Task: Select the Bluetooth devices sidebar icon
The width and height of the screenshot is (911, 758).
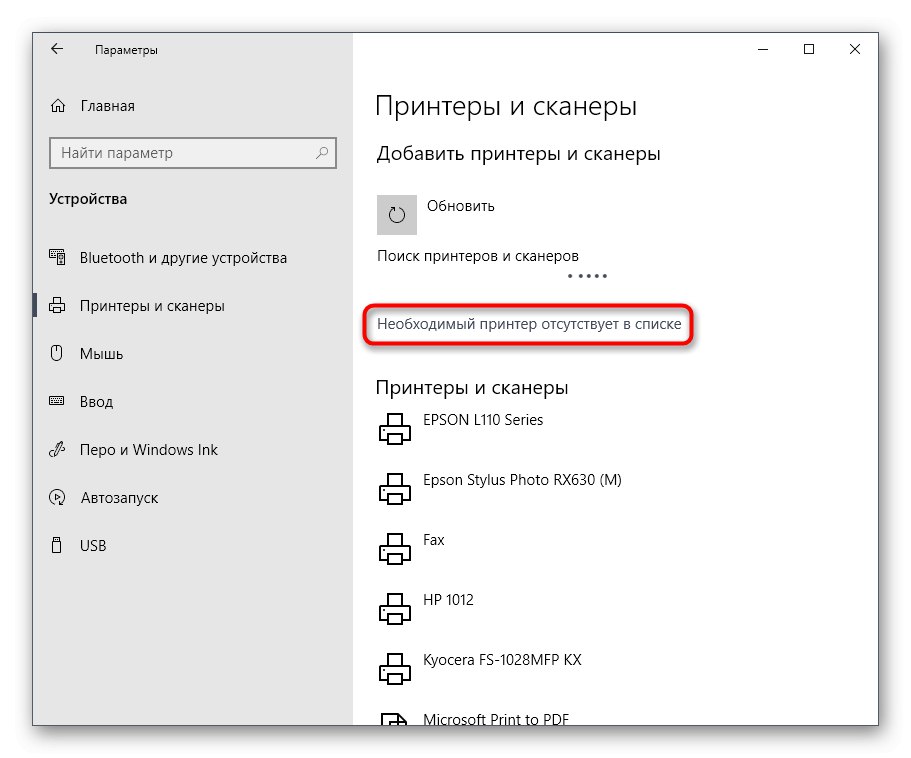Action: pyautogui.click(x=56, y=257)
